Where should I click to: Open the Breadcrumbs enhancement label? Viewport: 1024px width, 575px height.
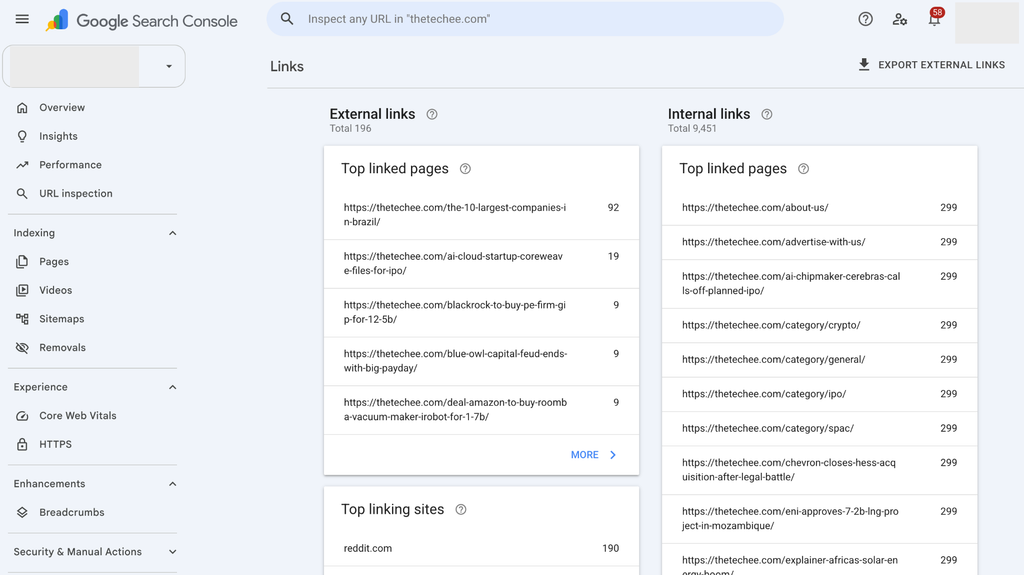pos(72,512)
